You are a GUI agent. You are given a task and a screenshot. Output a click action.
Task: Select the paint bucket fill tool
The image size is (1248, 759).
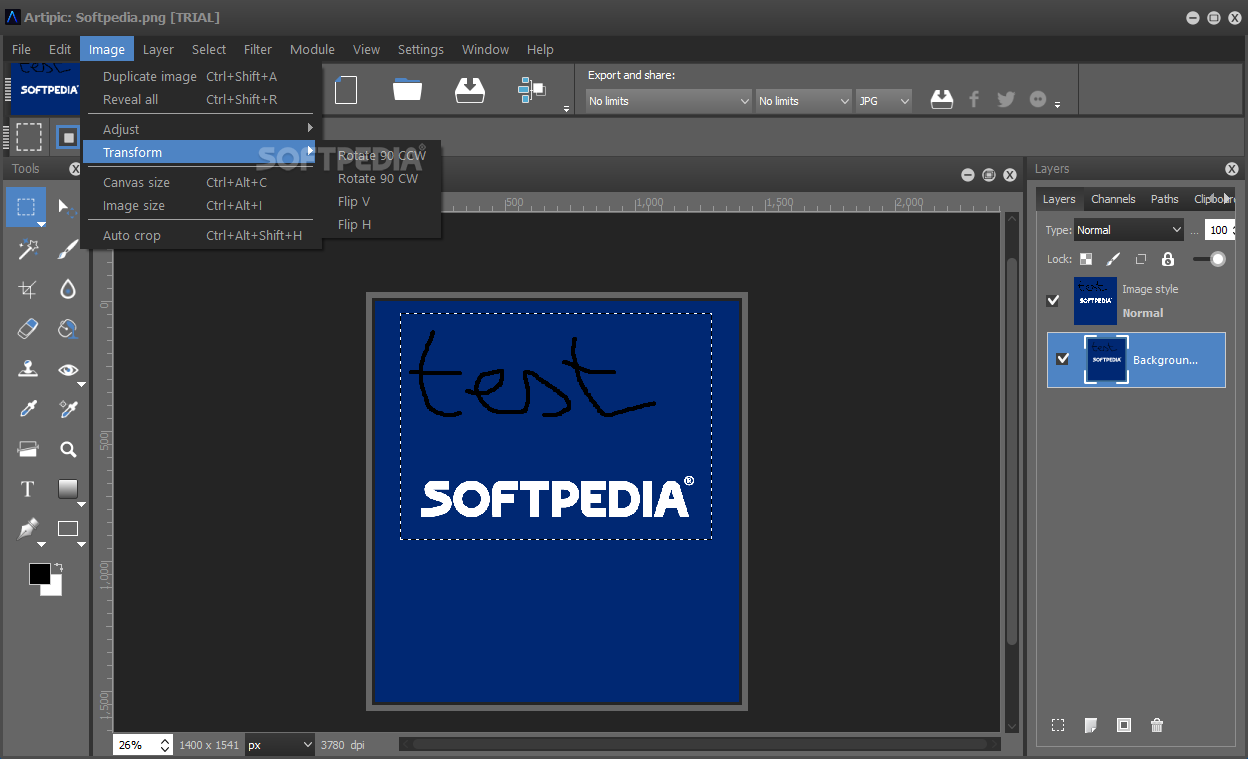coord(68,328)
